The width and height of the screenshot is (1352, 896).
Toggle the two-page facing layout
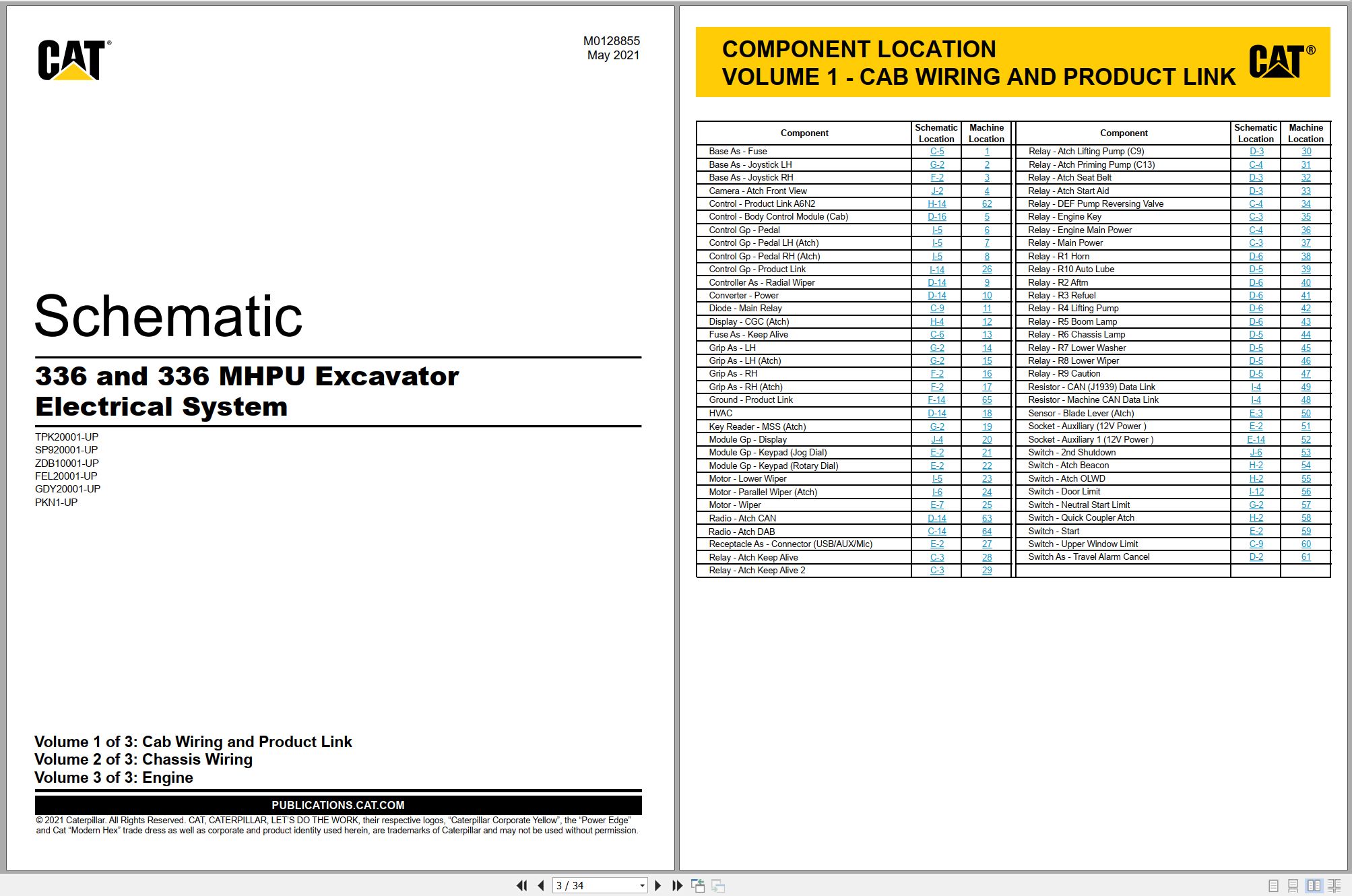coord(1314,886)
